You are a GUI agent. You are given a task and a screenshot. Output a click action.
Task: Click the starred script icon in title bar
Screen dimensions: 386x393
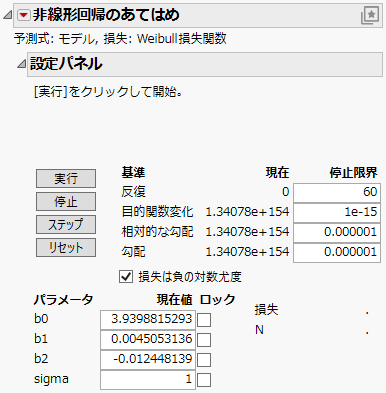370,15
